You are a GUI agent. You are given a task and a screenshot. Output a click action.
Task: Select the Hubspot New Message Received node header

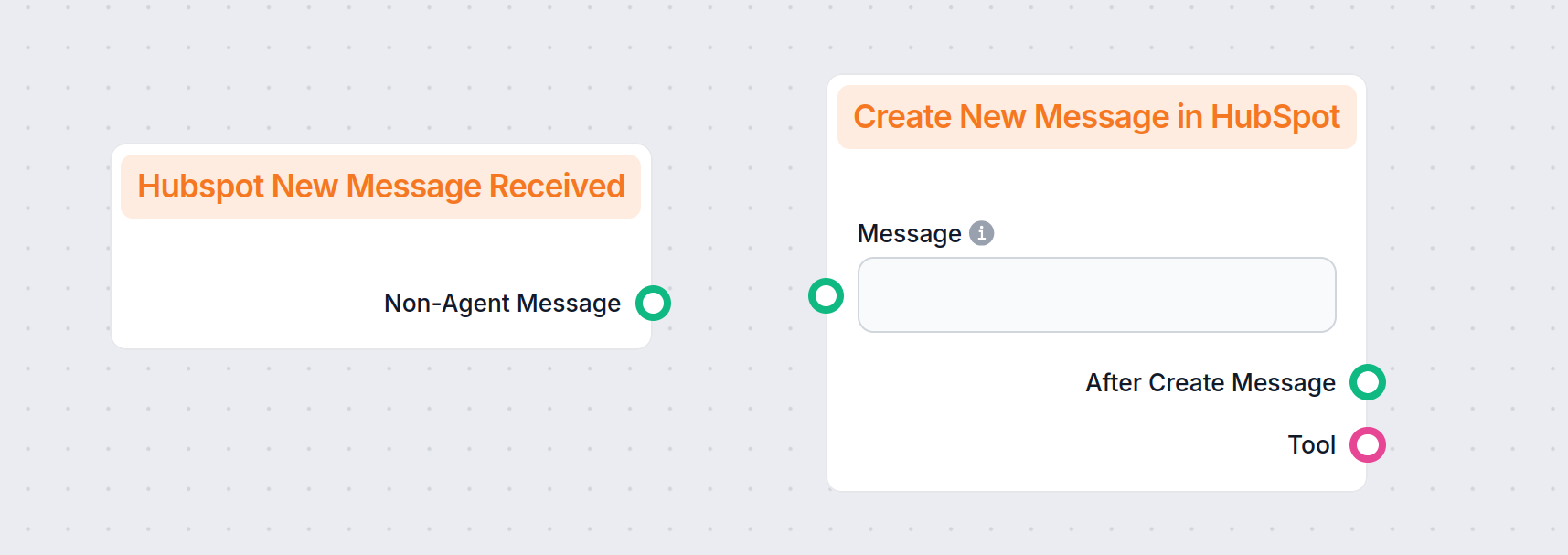(380, 186)
